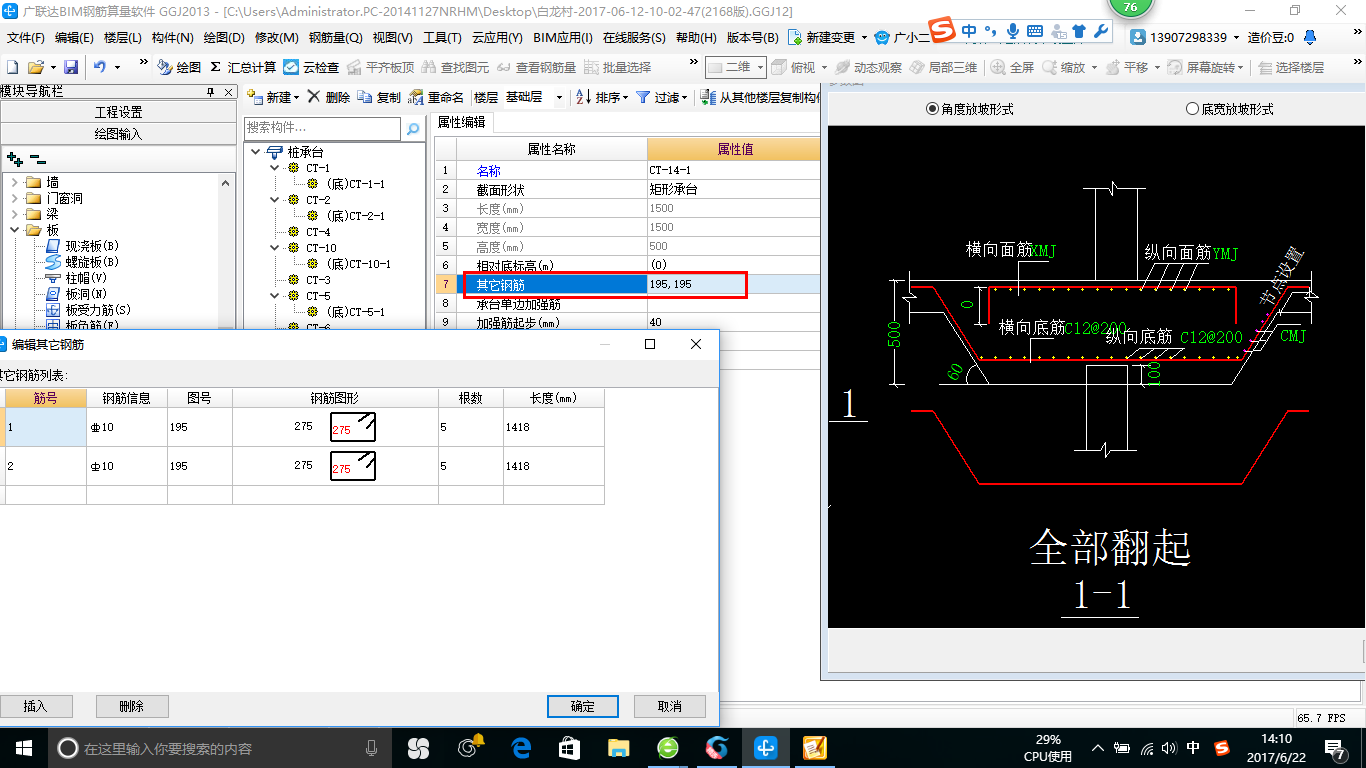The width and height of the screenshot is (1366, 768).
Task: Collapse the CT-10 node
Action: pyautogui.click(x=275, y=248)
